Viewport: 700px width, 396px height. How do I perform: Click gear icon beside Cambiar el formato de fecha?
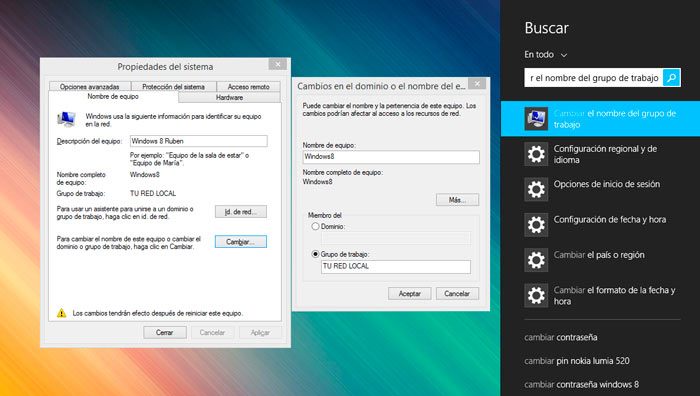pos(536,295)
